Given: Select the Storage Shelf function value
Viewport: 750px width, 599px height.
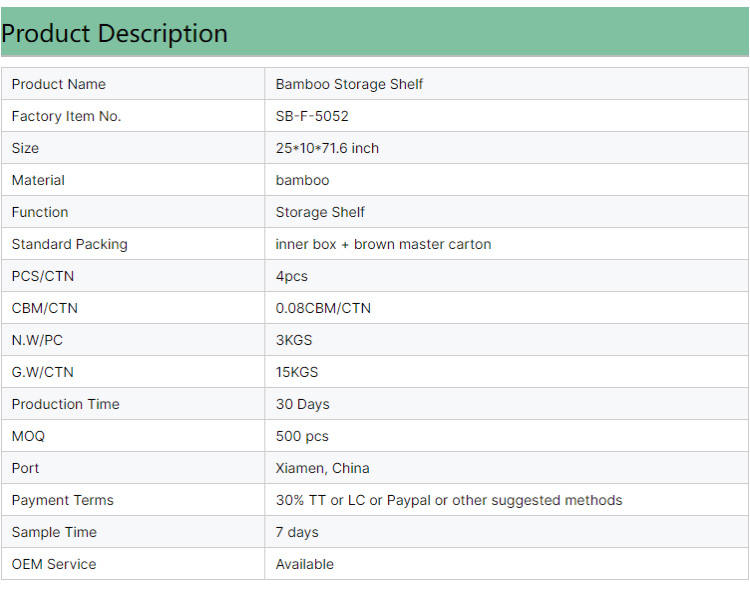Looking at the screenshot, I should [x=320, y=212].
